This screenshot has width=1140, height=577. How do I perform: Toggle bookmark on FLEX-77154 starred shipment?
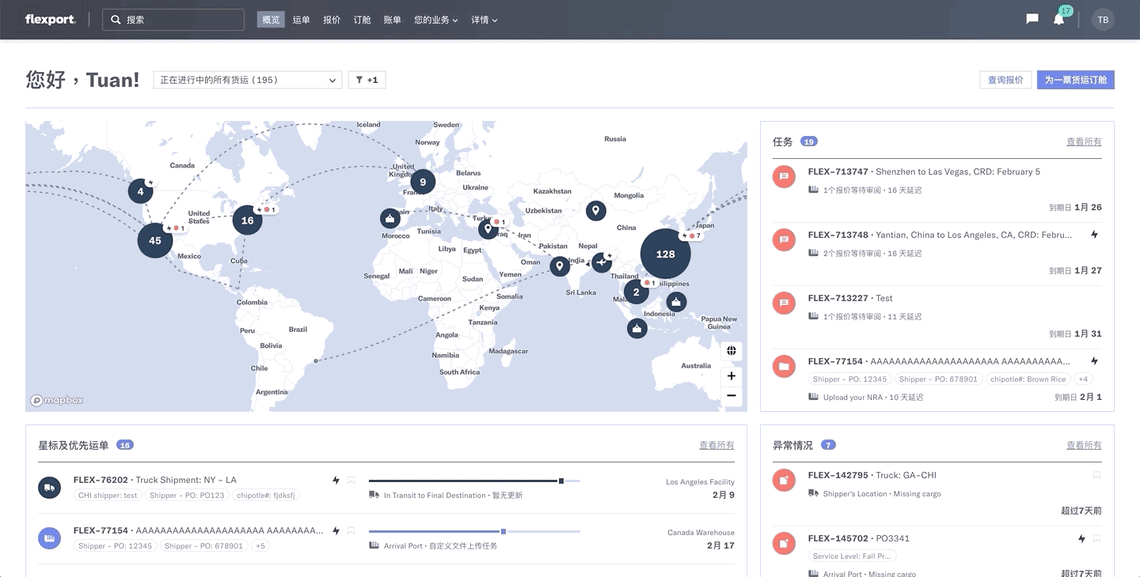351,531
